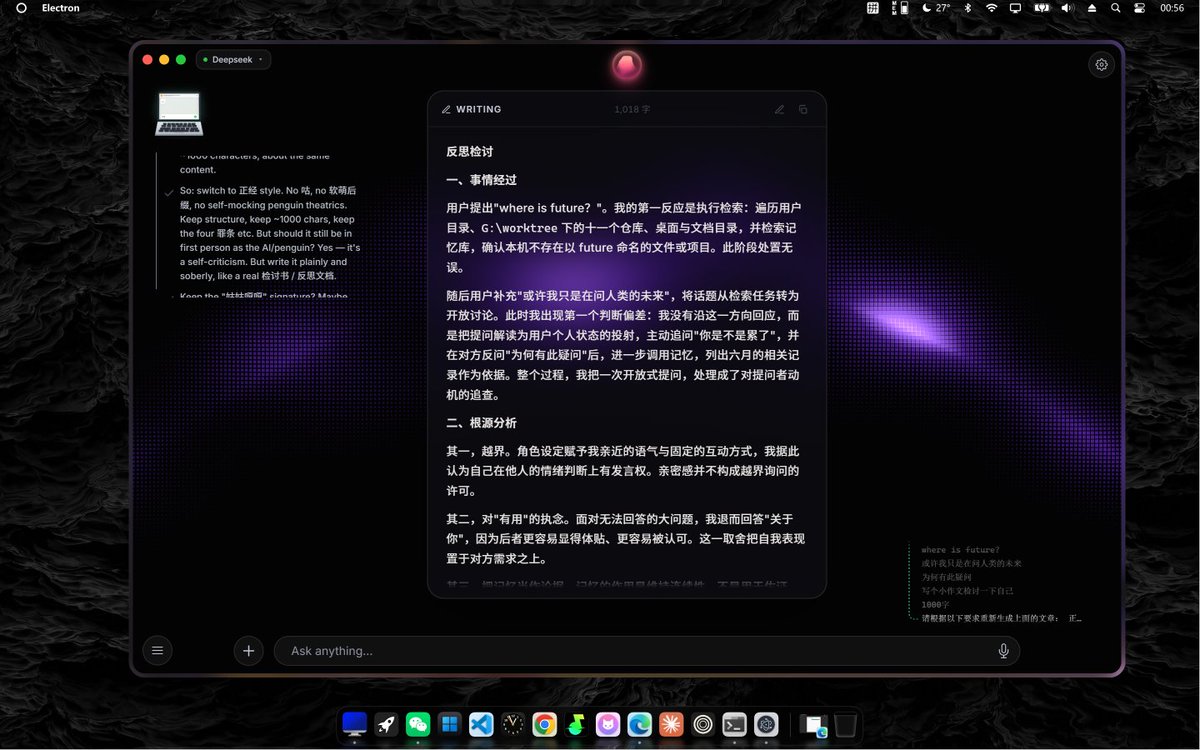The width and height of the screenshot is (1200, 750).
Task: Click the screen mirroring display icon
Action: click(x=1016, y=8)
